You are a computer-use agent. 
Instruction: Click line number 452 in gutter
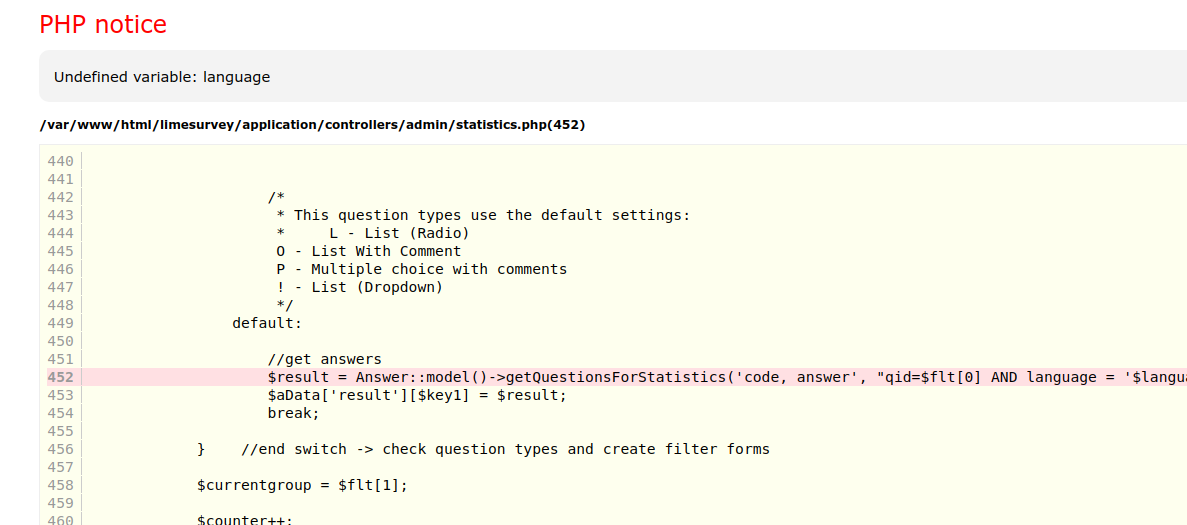click(60, 377)
